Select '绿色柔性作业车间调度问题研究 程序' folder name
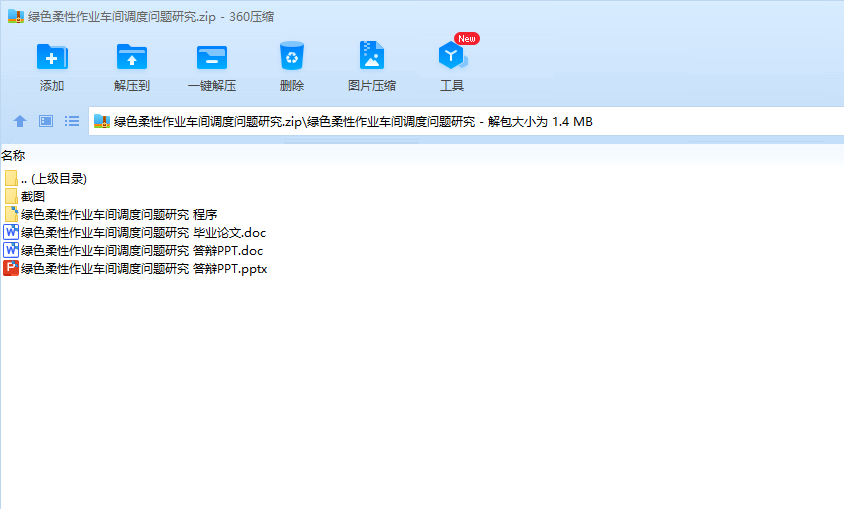This screenshot has height=509, width=844. coord(119,215)
